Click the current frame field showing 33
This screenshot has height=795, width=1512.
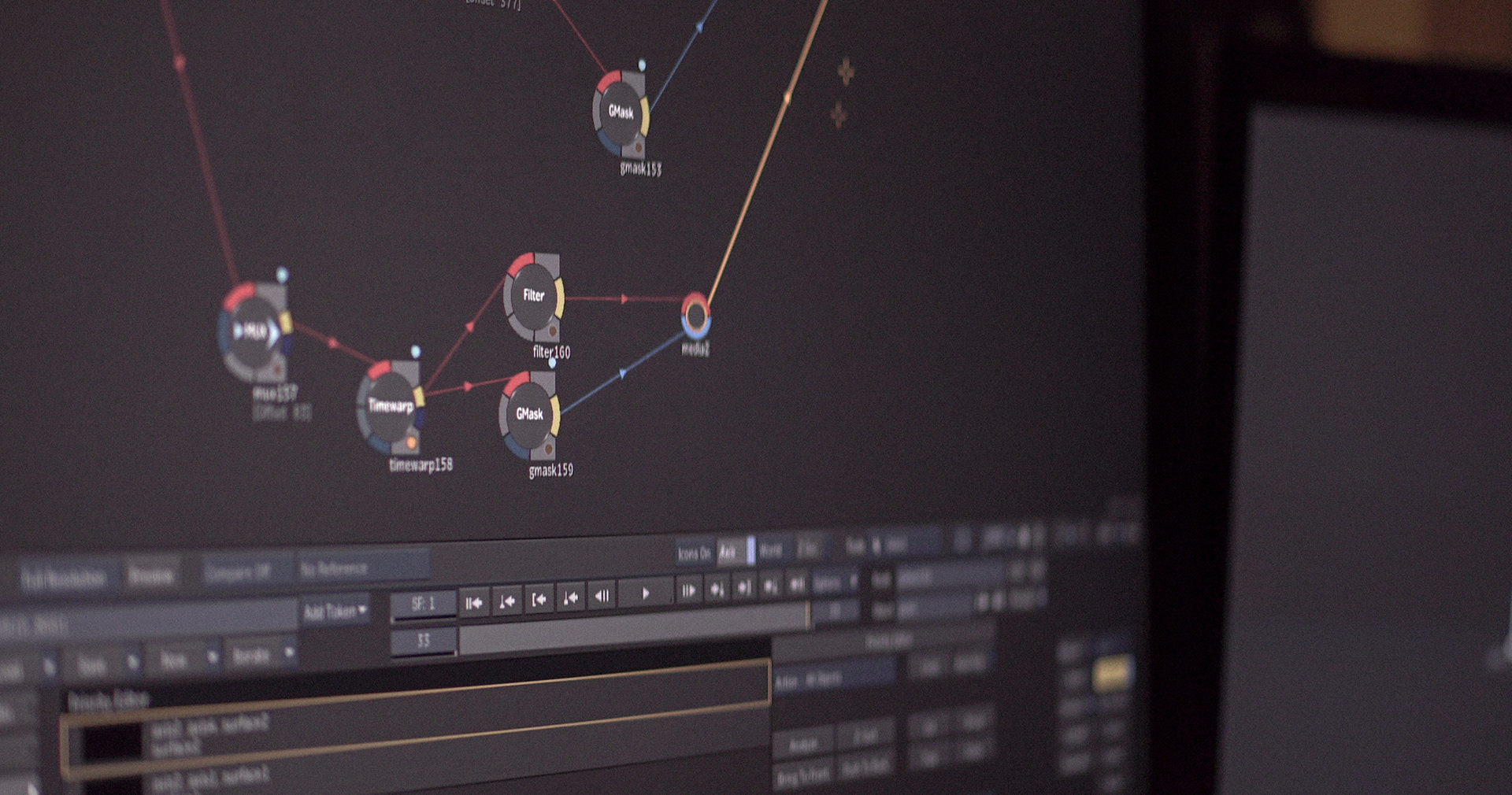pyautogui.click(x=424, y=641)
